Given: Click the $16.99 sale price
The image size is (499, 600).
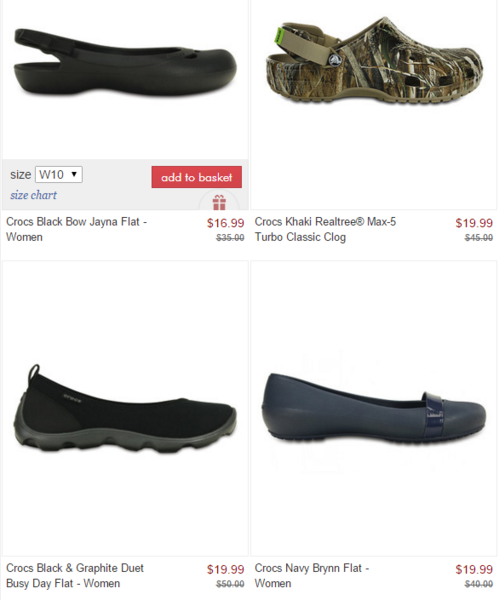Looking at the screenshot, I should tap(225, 223).
